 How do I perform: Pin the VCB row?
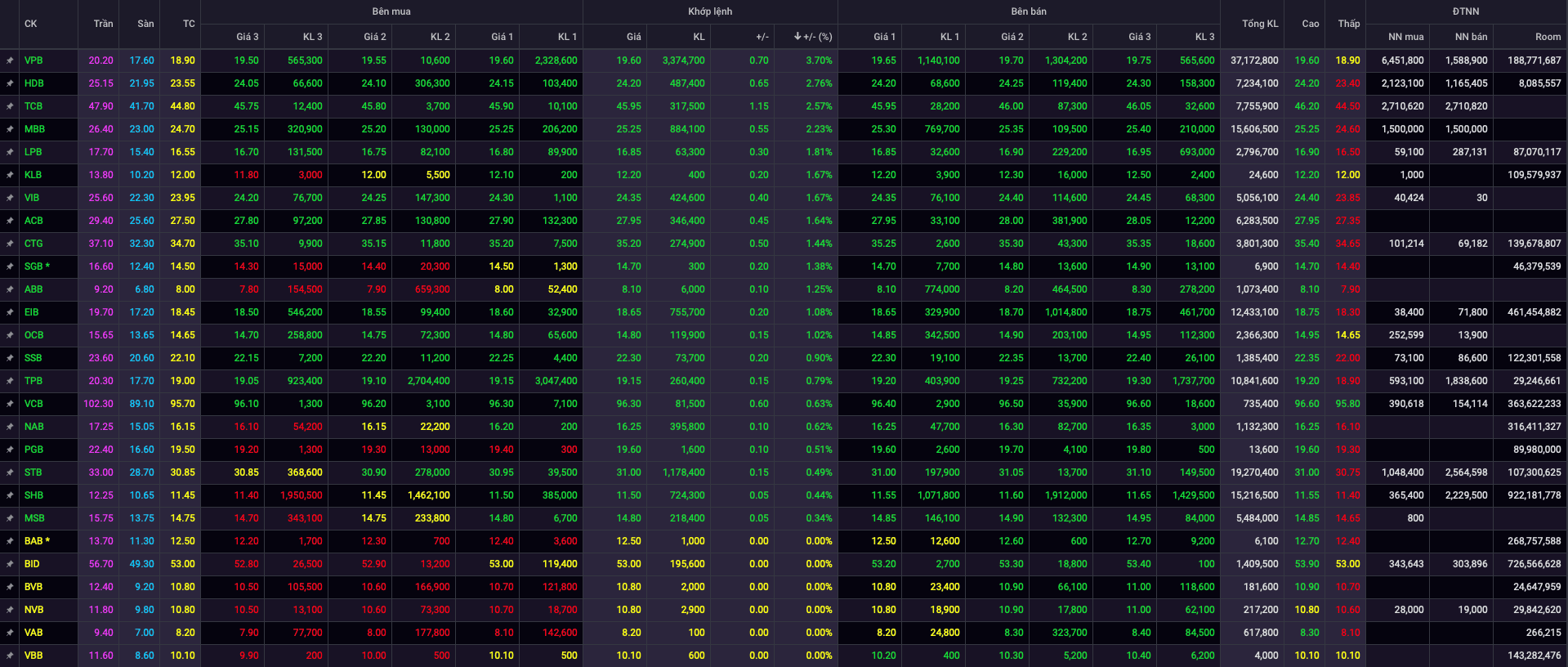[10, 404]
